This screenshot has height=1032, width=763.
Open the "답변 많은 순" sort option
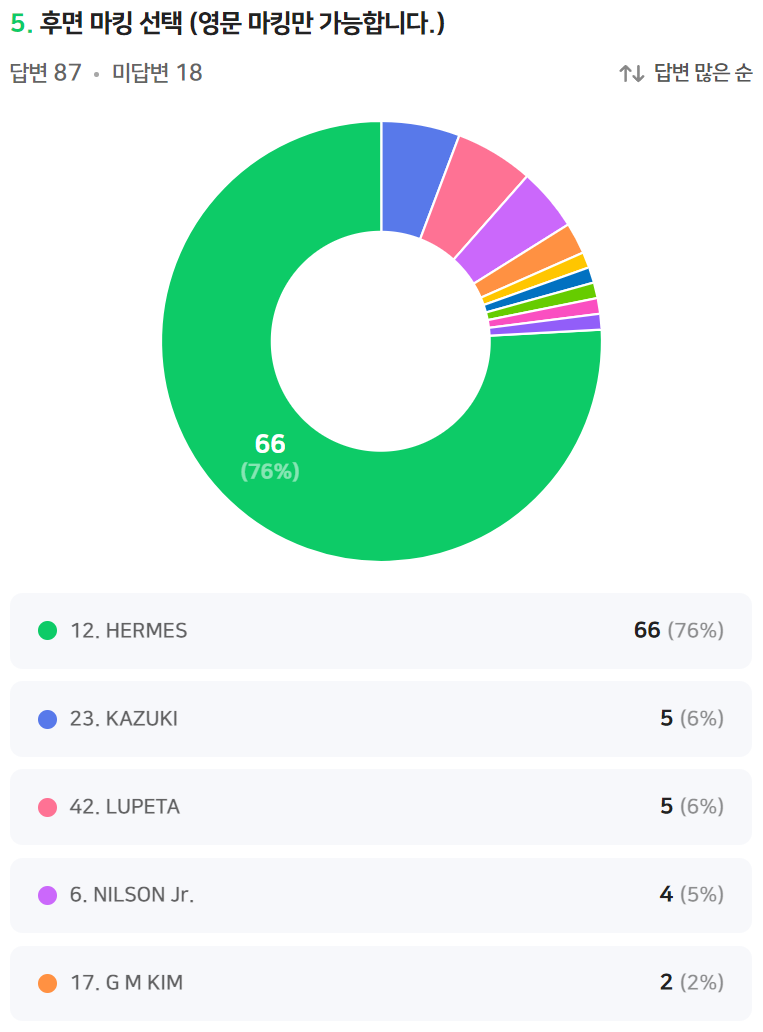tap(702, 73)
